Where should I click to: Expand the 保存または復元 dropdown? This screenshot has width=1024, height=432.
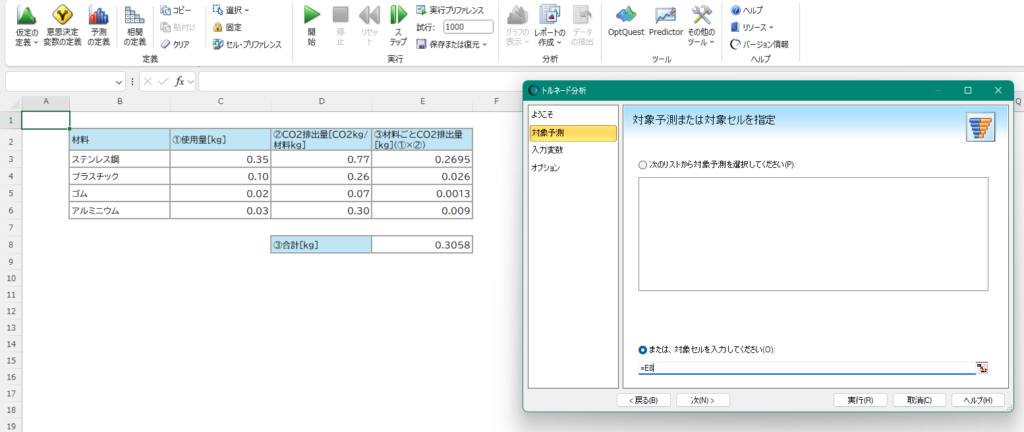[452, 44]
